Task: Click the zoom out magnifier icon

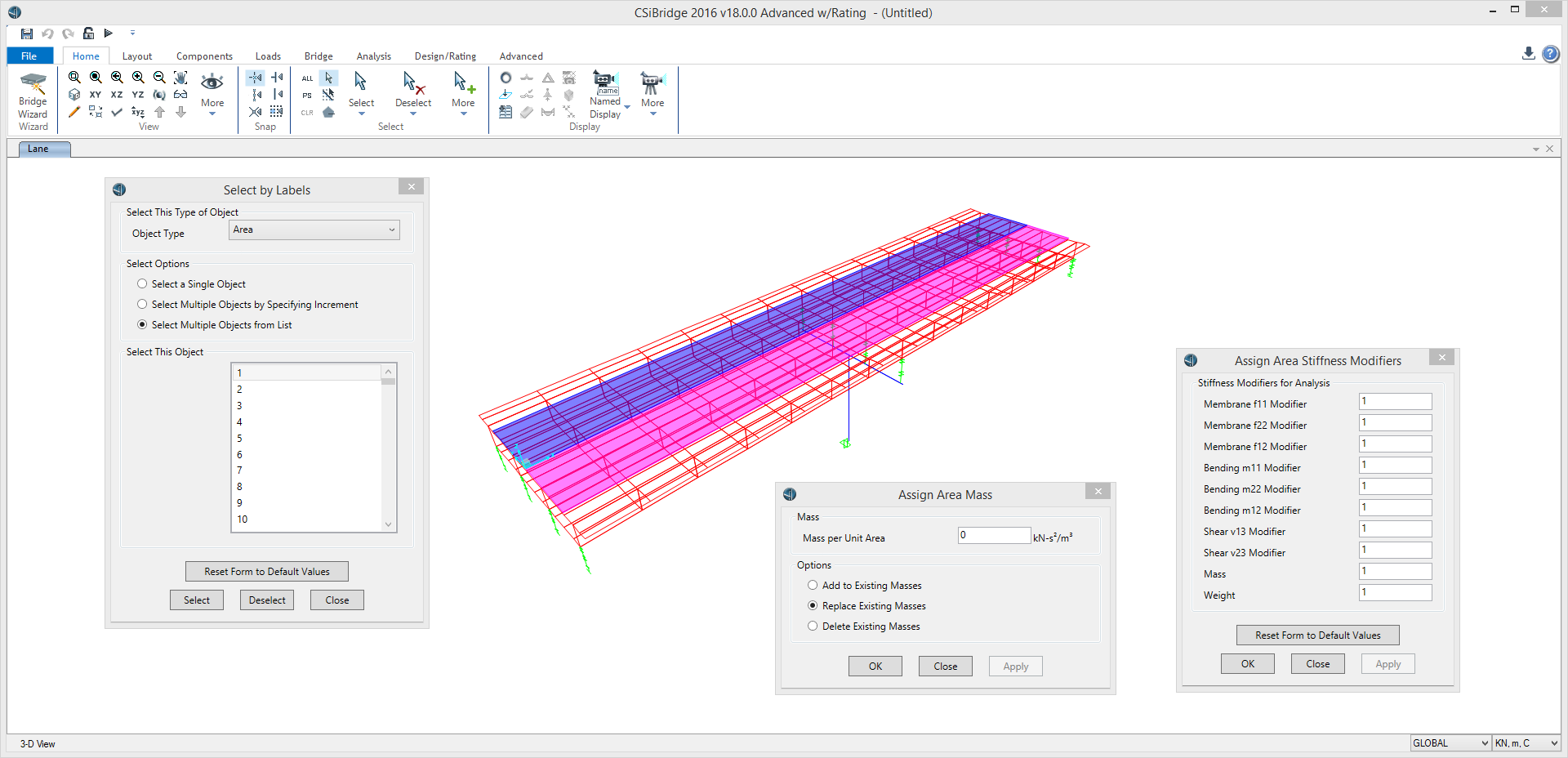Action: coord(159,78)
